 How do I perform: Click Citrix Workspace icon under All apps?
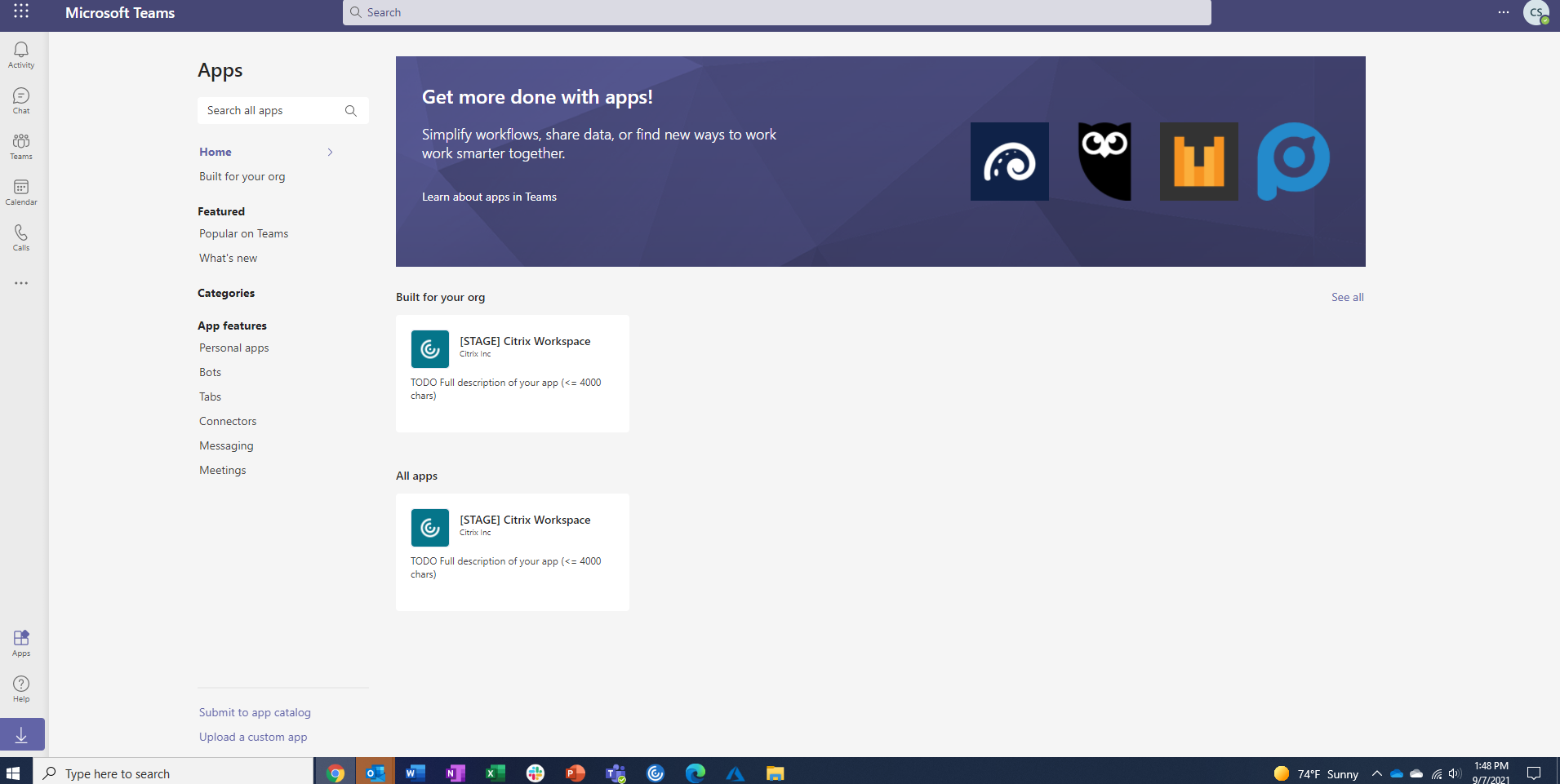(x=430, y=528)
